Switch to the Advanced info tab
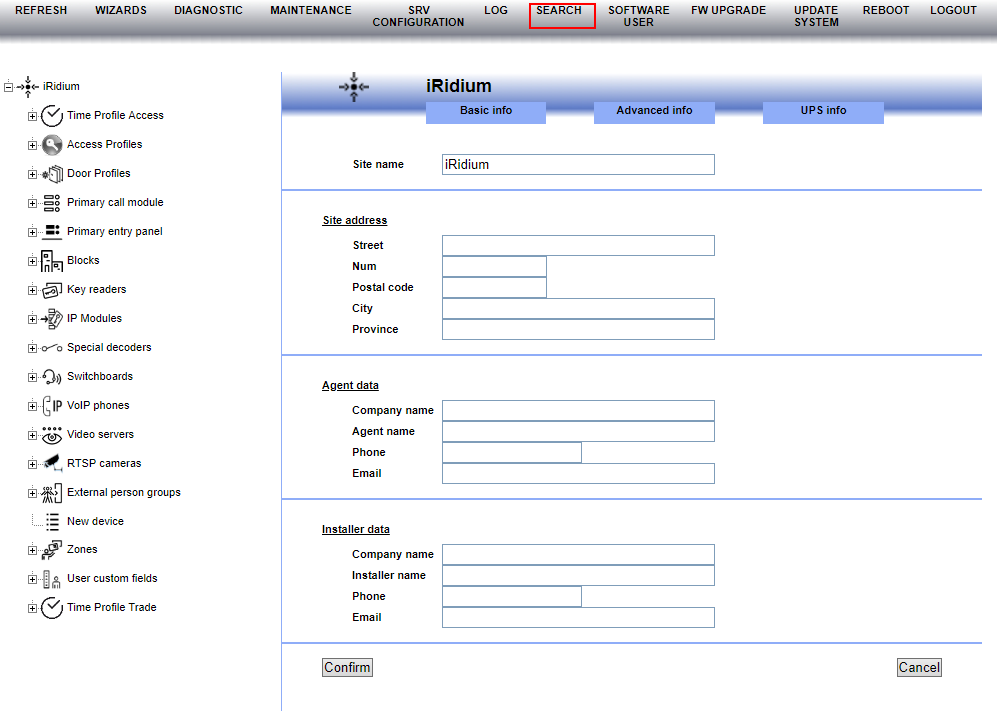997x711 pixels. pyautogui.click(x=654, y=111)
